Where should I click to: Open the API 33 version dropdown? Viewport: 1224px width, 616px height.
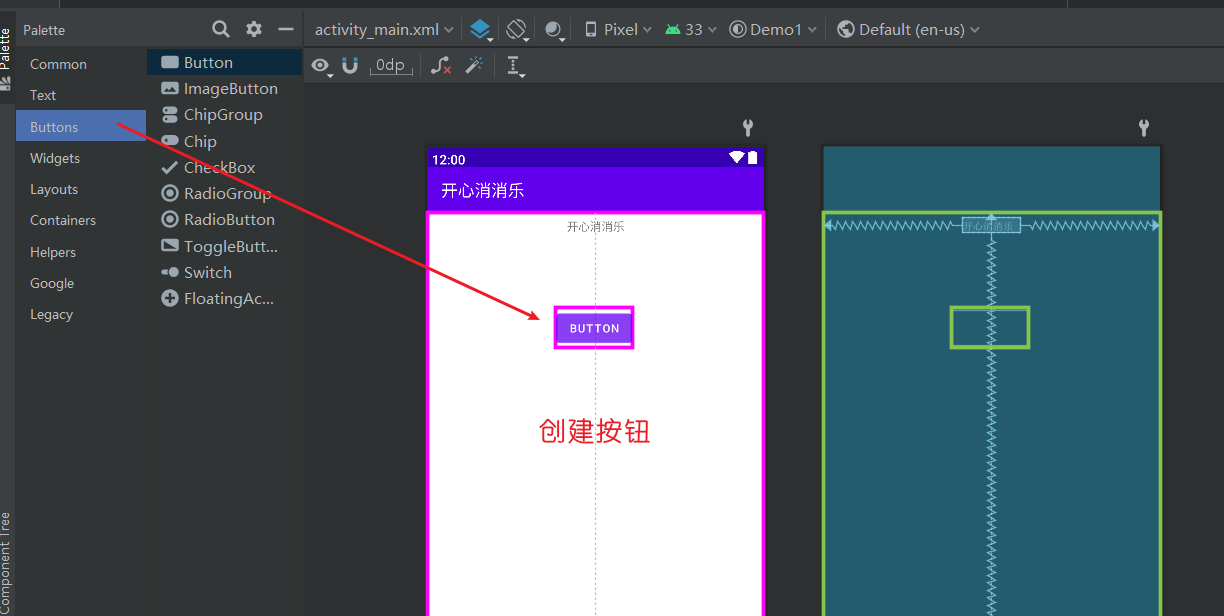coord(689,29)
